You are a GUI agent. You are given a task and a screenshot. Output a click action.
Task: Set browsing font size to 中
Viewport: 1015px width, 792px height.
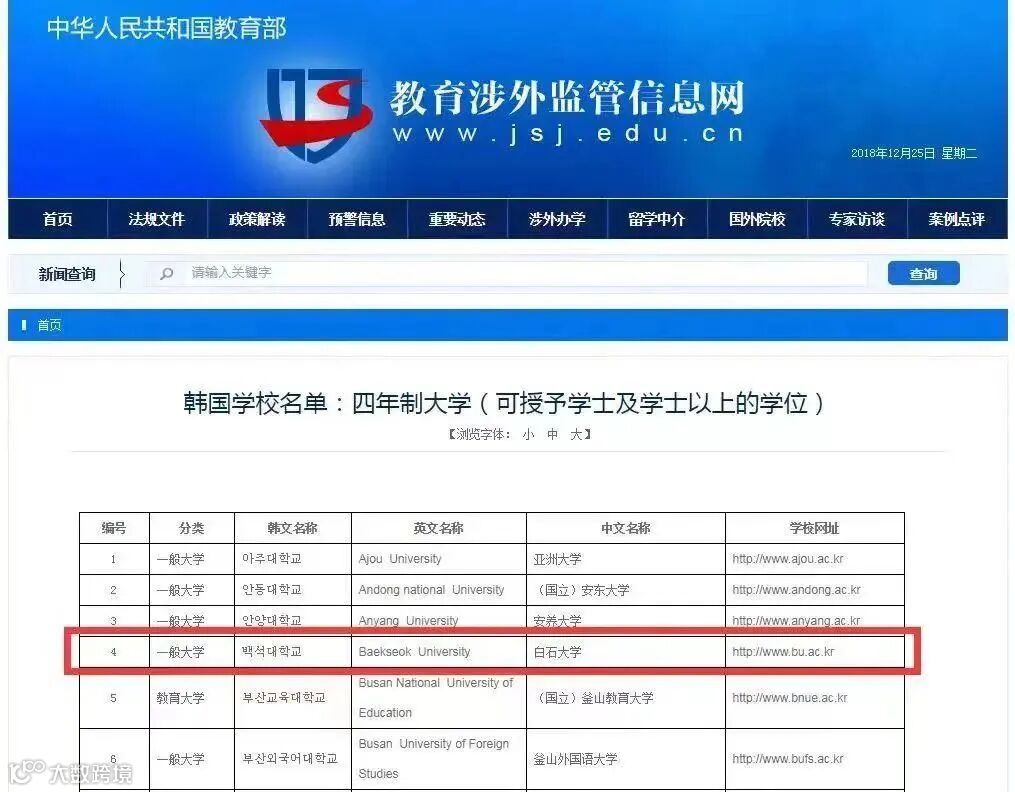click(552, 434)
